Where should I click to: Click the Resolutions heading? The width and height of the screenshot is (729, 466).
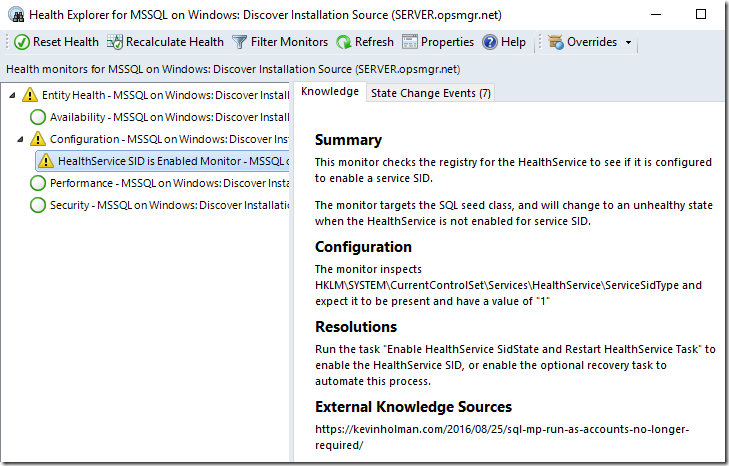pos(356,327)
